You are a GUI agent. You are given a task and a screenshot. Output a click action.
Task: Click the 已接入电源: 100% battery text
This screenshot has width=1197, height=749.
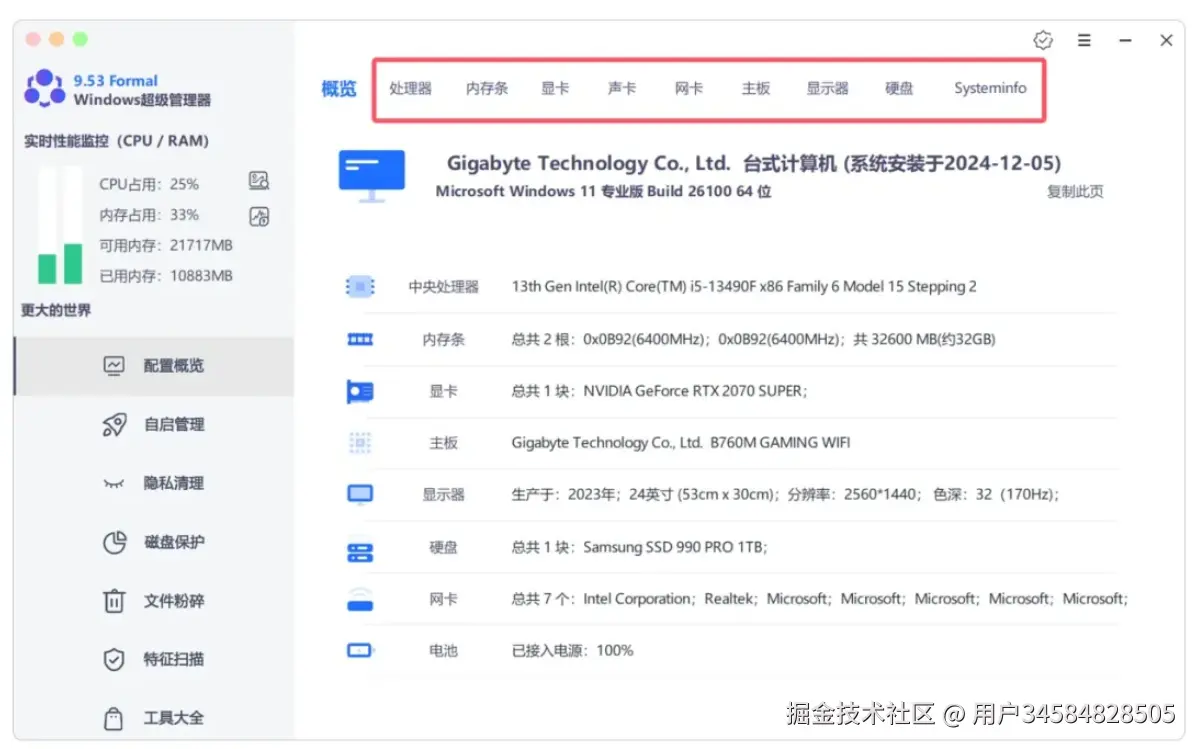(x=573, y=651)
